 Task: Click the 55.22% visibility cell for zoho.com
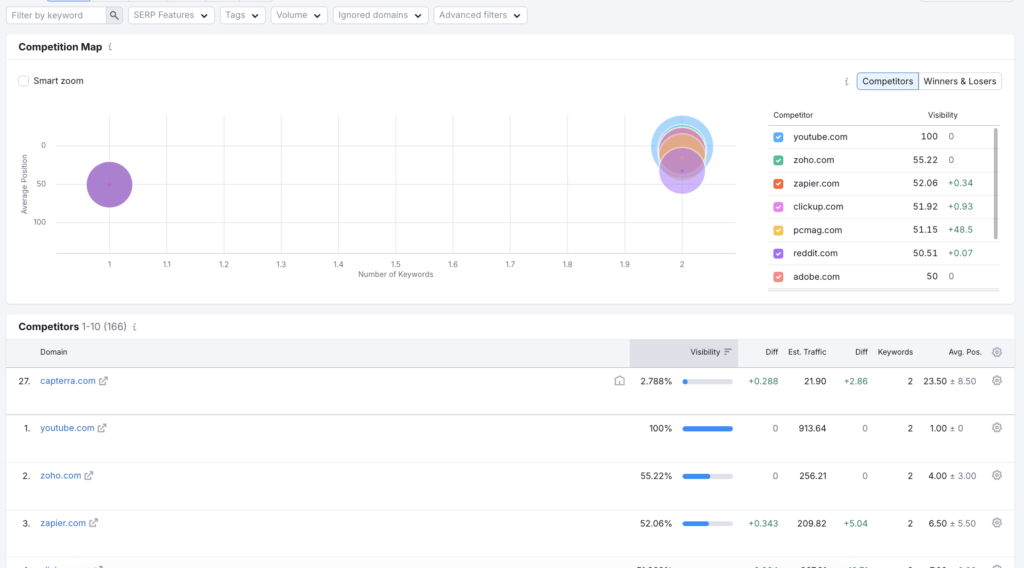click(656, 476)
